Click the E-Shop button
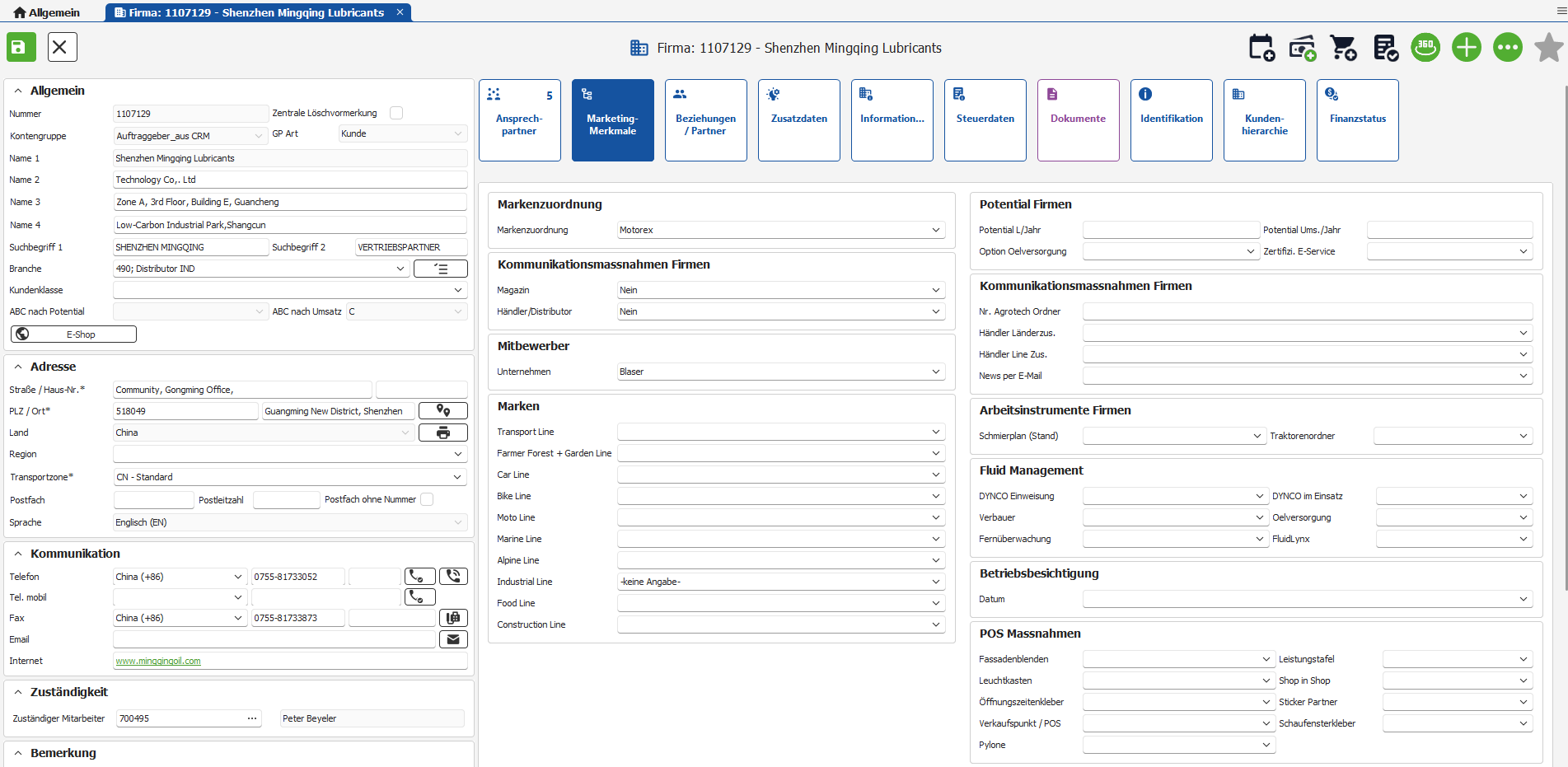 (74, 334)
